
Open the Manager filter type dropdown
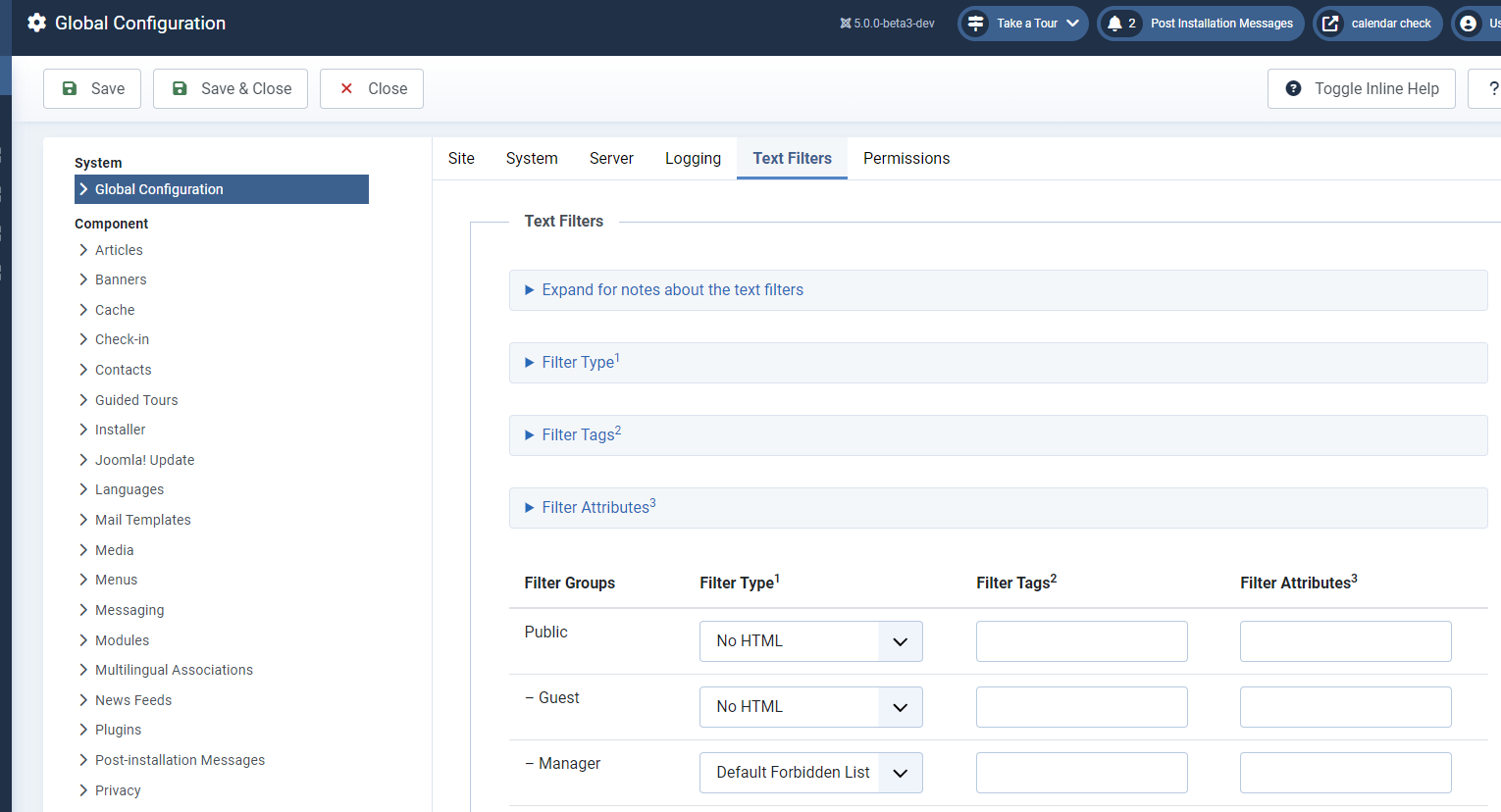[811, 773]
